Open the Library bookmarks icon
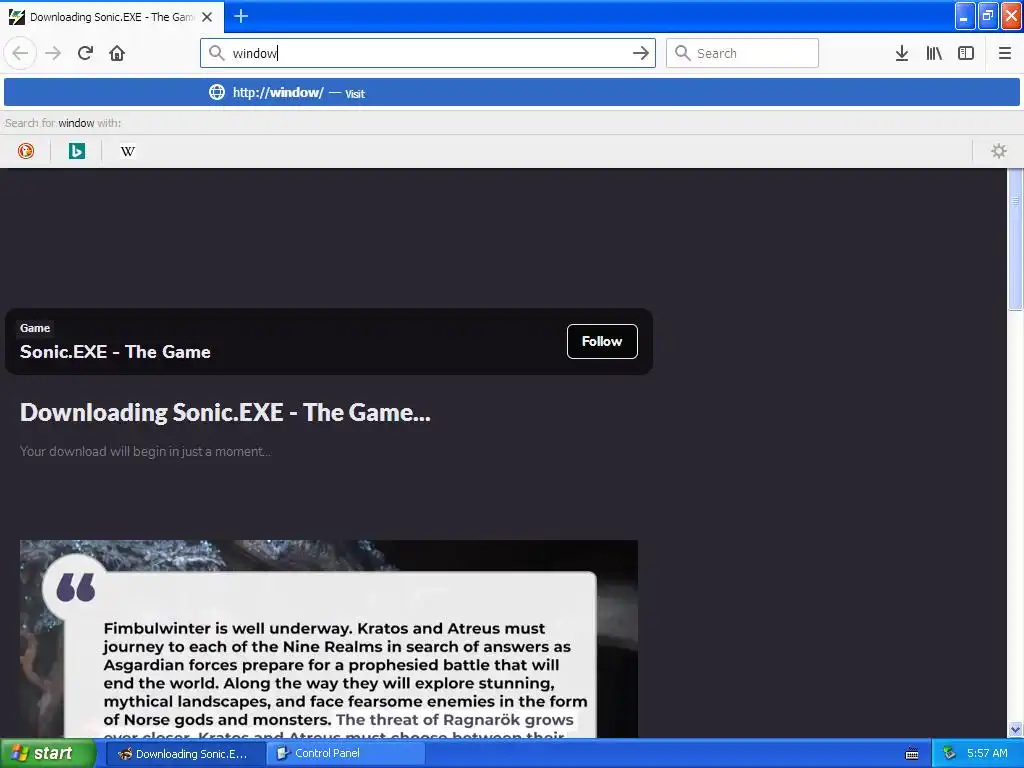Viewport: 1024px width, 768px height. [934, 53]
